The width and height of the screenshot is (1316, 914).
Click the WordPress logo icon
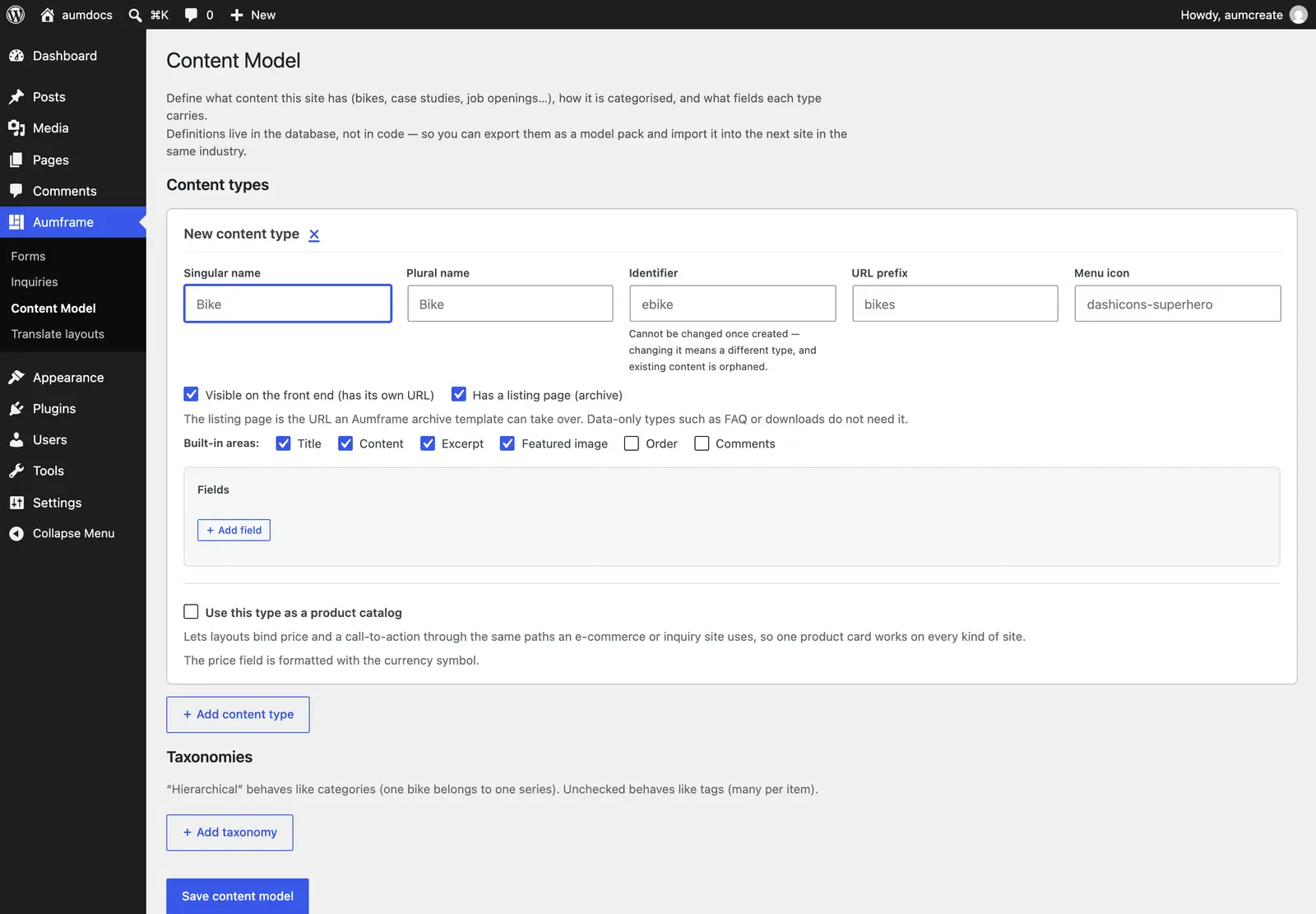(x=16, y=15)
